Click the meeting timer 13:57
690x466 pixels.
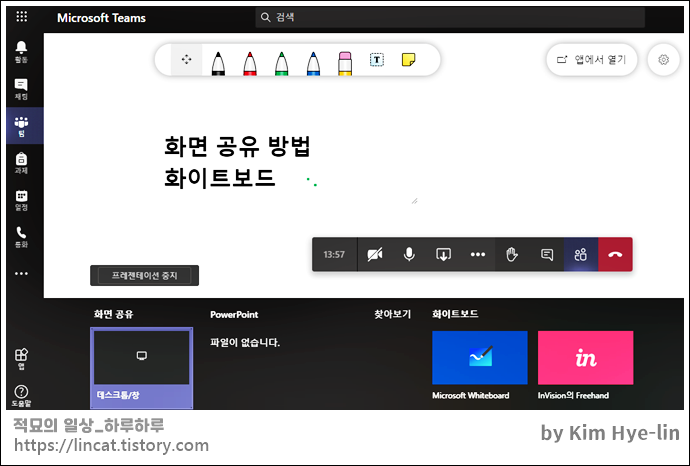click(x=334, y=254)
